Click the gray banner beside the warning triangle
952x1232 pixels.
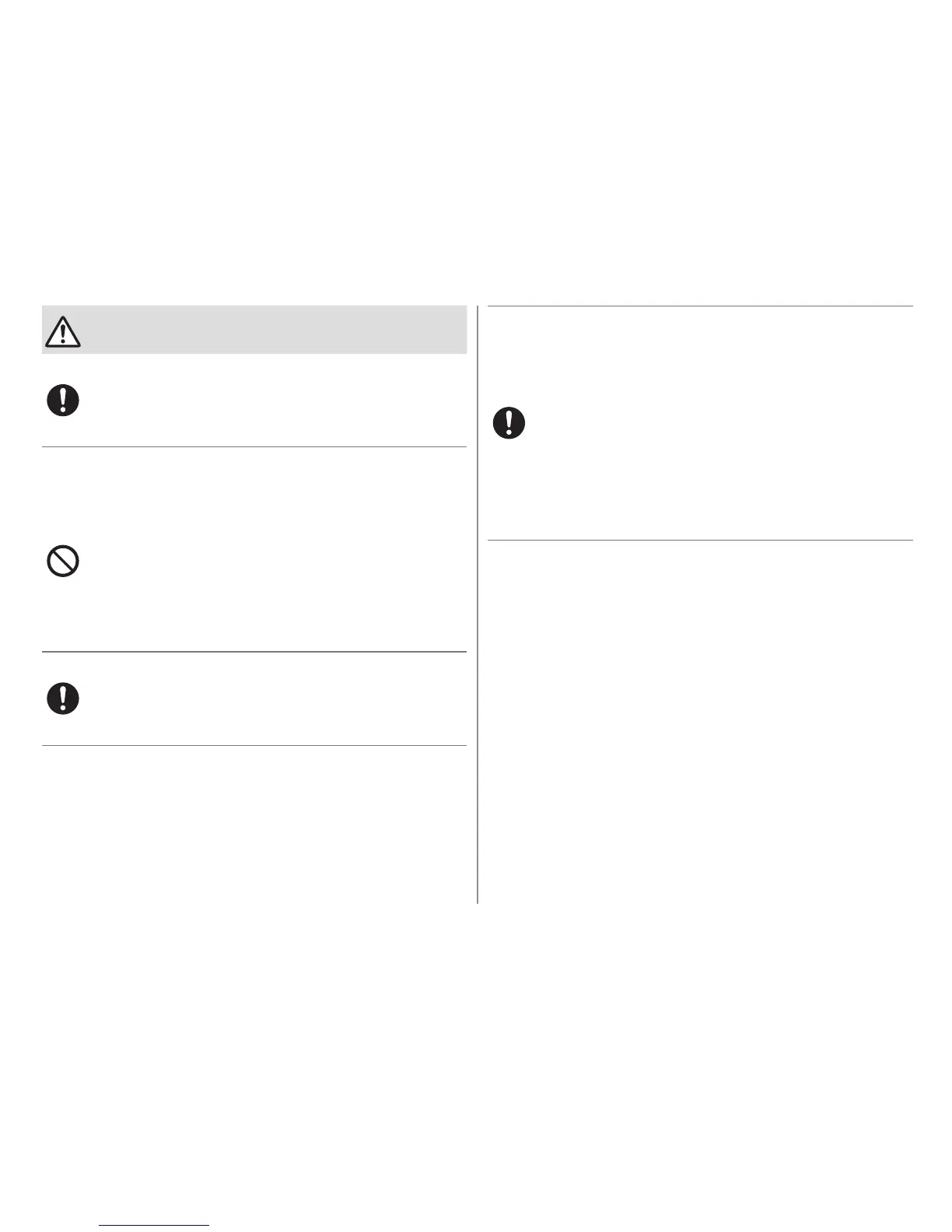(272, 330)
